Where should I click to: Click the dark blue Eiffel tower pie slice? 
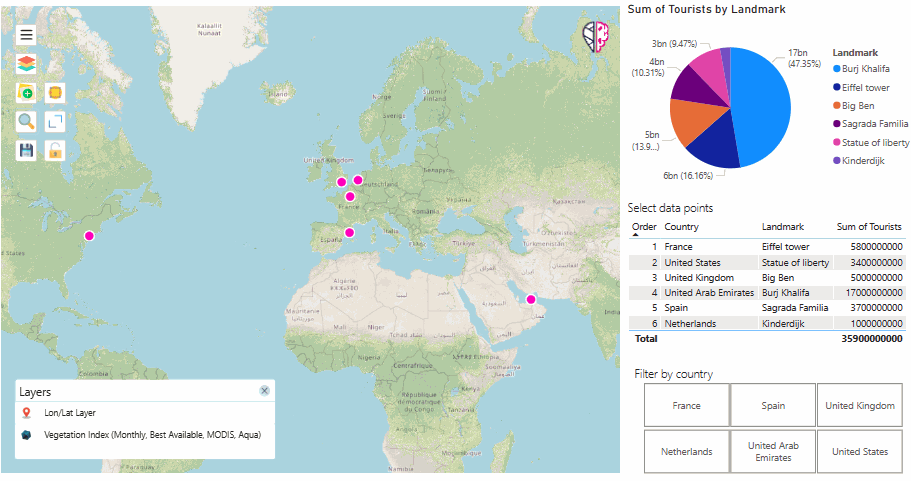click(x=716, y=142)
